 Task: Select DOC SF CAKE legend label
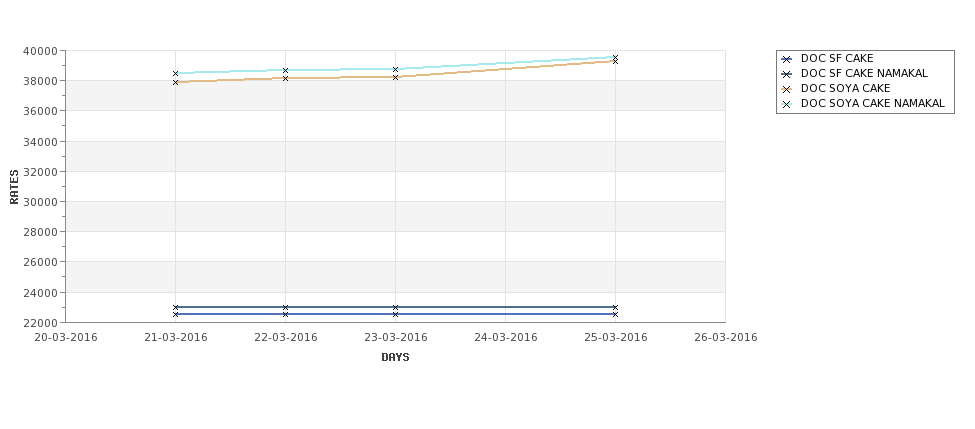[x=837, y=58]
